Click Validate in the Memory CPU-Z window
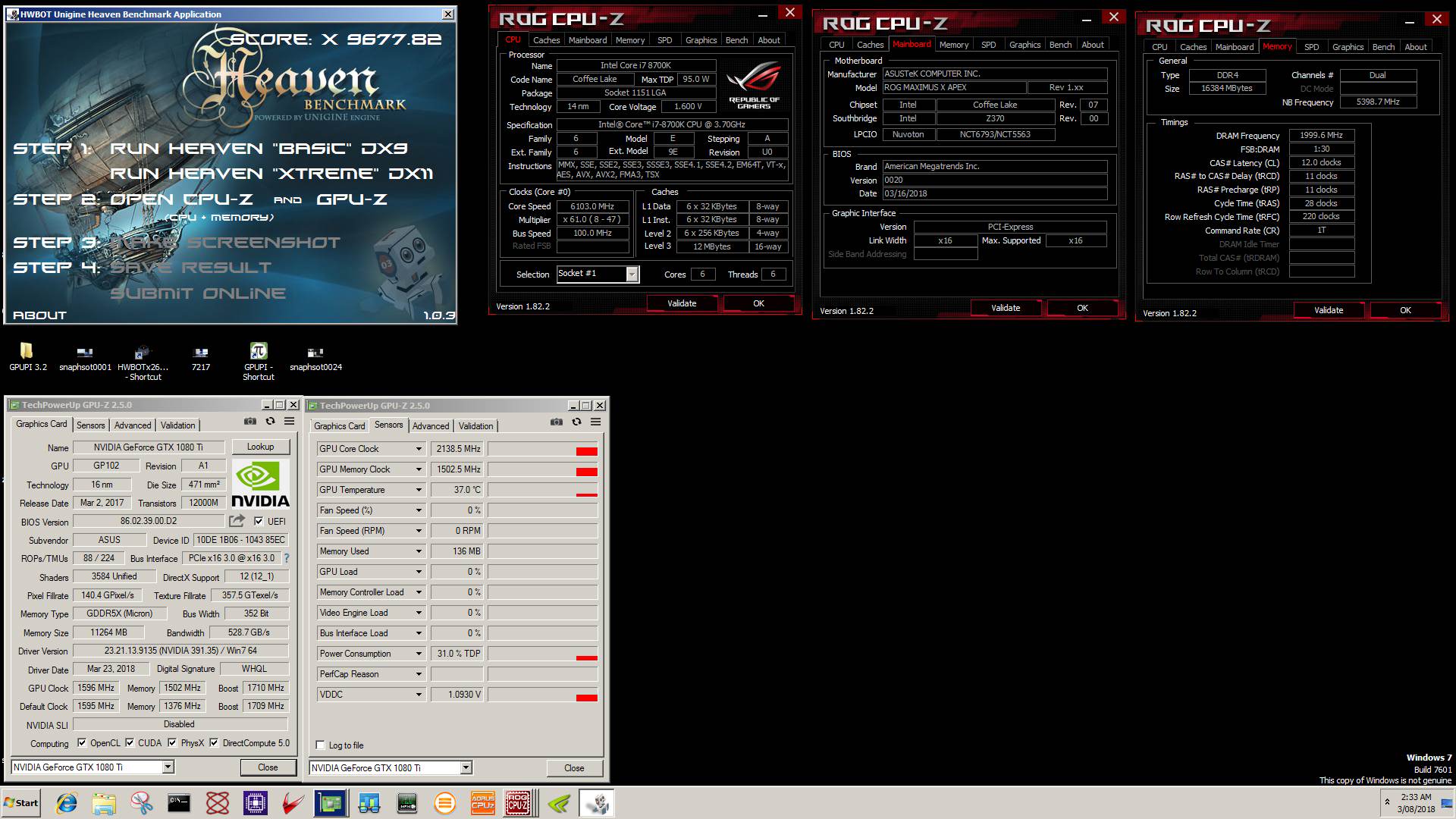This screenshot has width=1456, height=819. click(1329, 310)
